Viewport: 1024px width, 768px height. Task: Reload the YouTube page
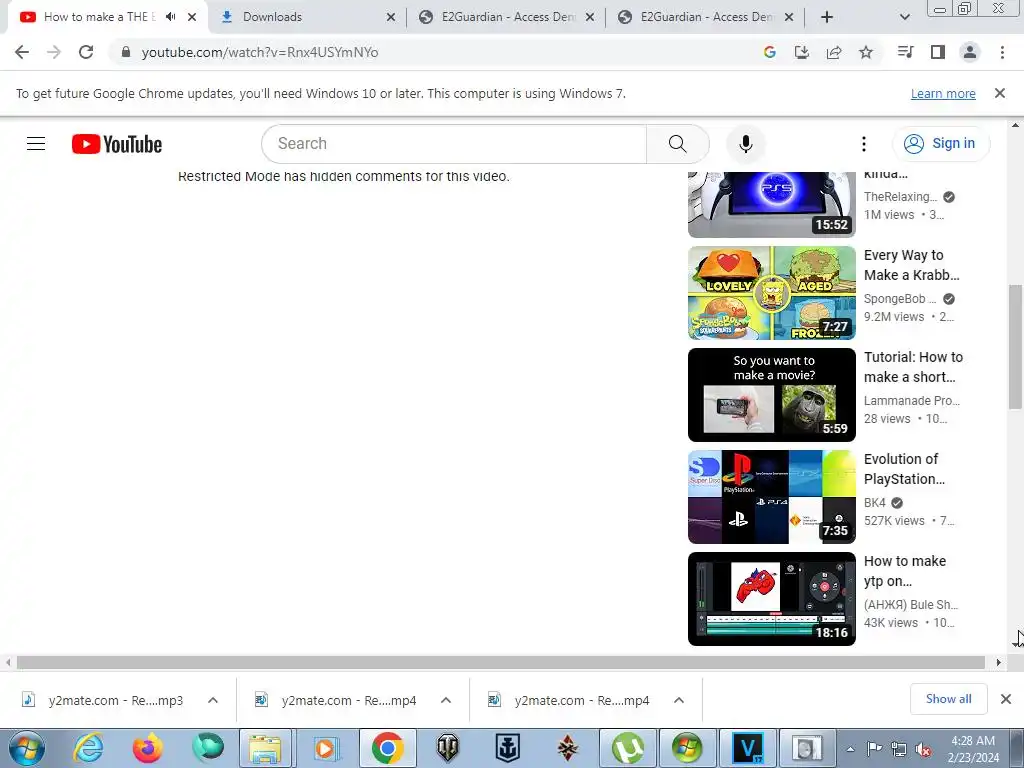[x=86, y=52]
